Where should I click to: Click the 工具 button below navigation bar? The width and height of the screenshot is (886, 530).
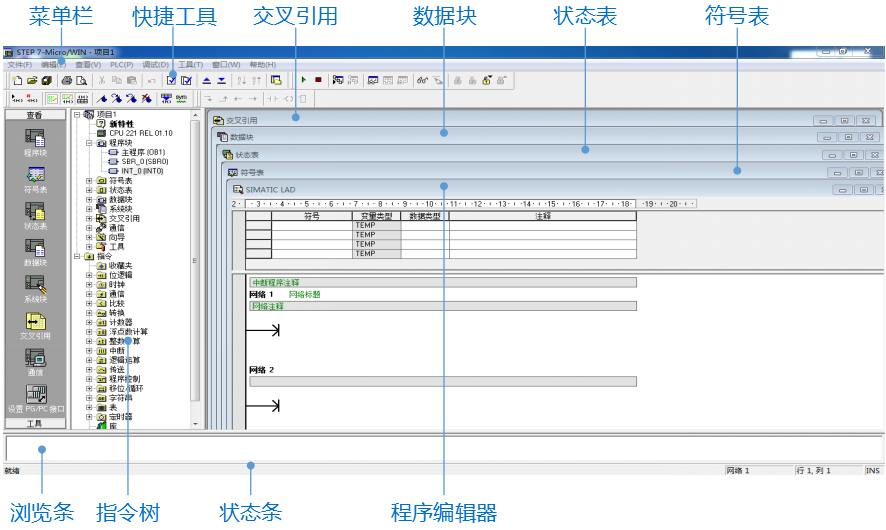coord(35,423)
